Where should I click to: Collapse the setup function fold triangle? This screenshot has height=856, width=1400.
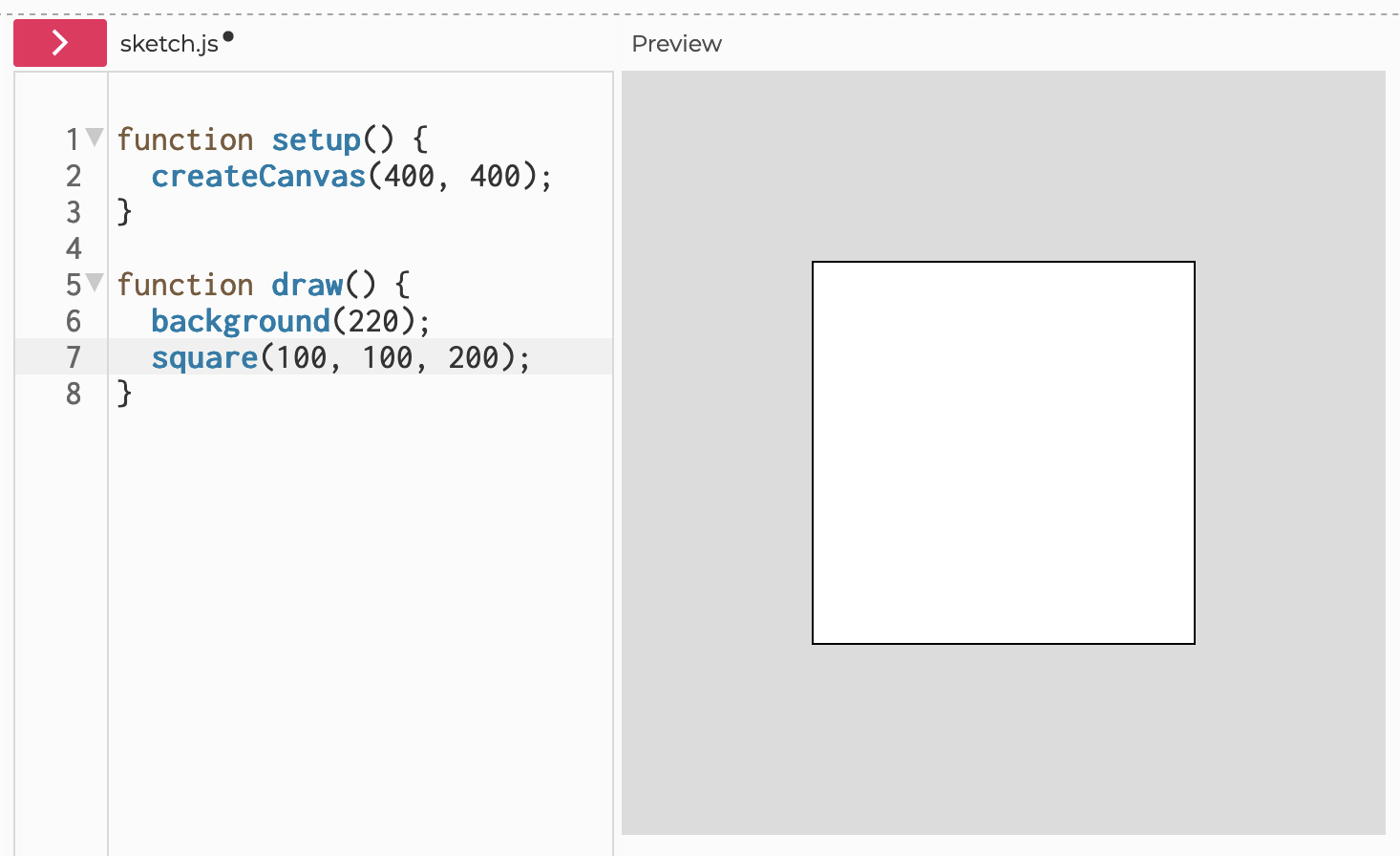click(95, 138)
